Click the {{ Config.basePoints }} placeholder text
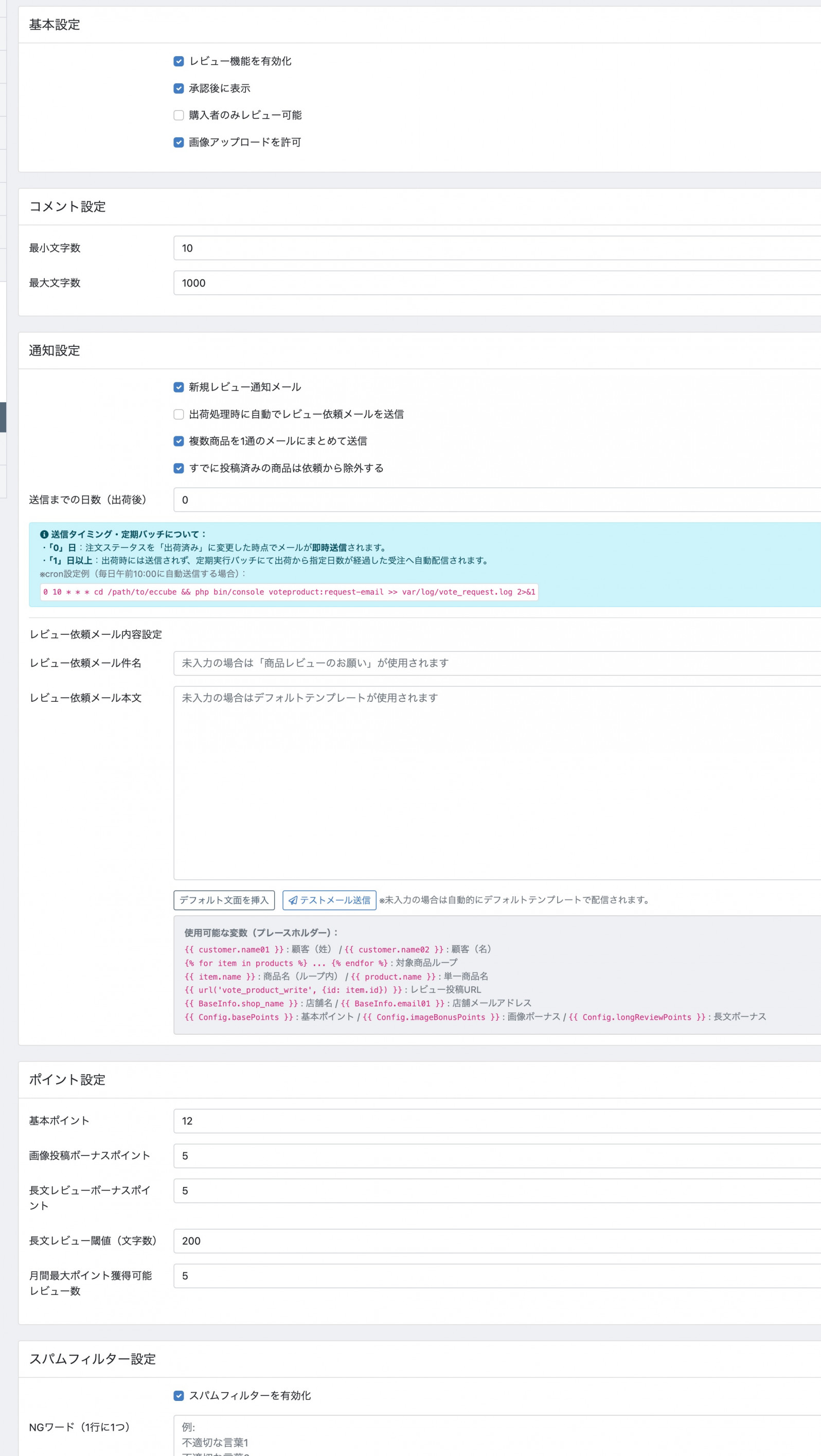 [239, 1017]
